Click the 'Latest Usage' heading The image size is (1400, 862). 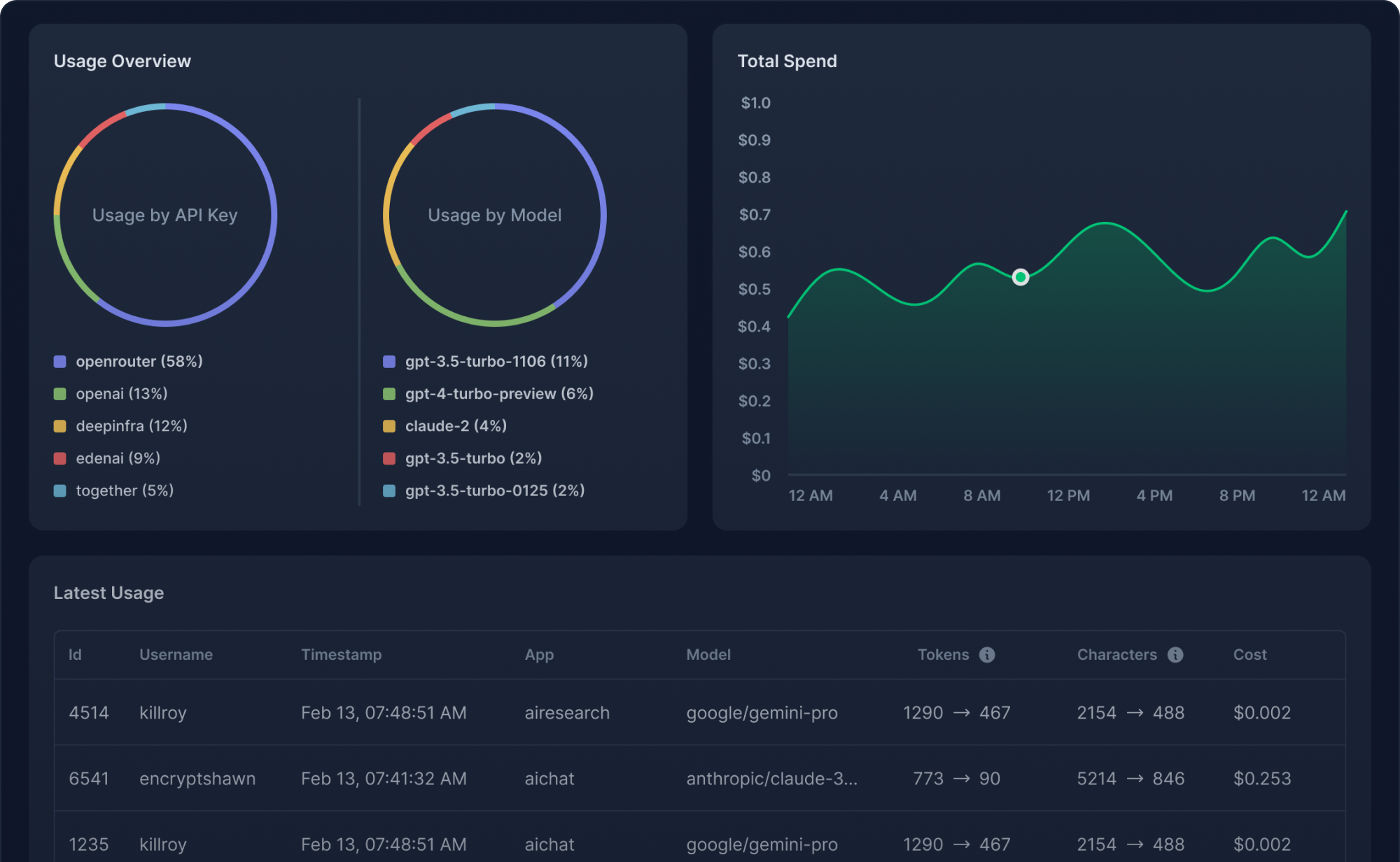pyautogui.click(x=108, y=593)
